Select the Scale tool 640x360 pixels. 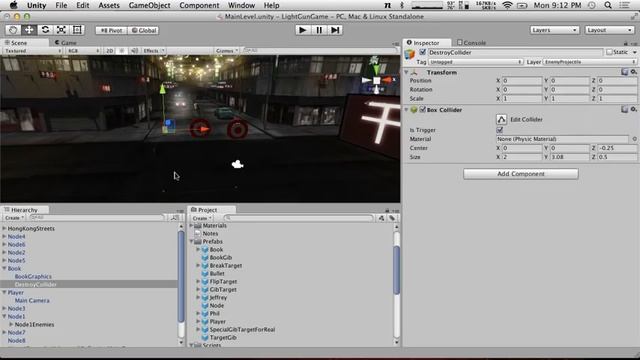pyautogui.click(x=61, y=30)
